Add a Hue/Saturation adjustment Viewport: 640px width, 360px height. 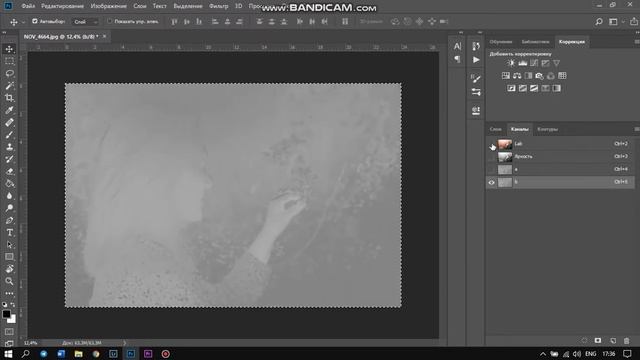[x=506, y=76]
